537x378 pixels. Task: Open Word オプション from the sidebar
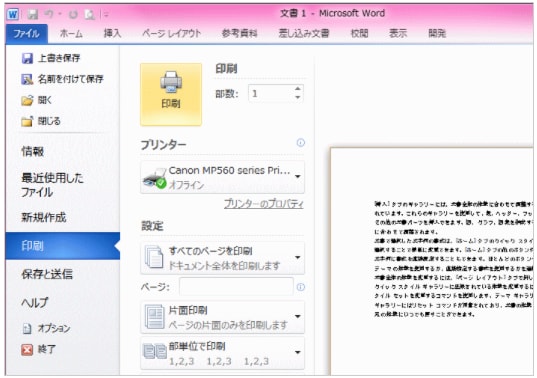[x=46, y=329]
